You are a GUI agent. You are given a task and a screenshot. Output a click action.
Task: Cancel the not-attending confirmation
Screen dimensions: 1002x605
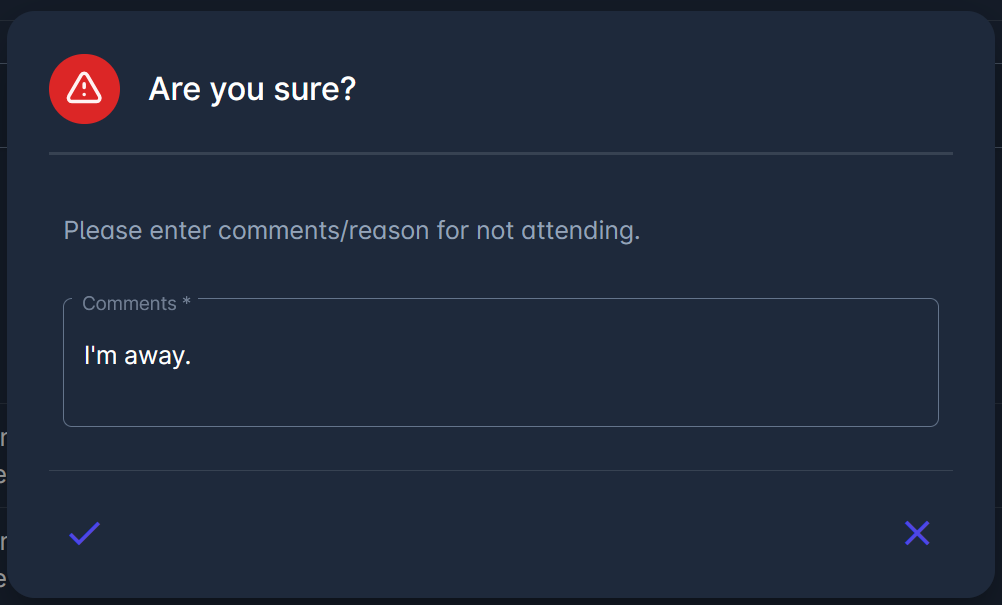(916, 533)
